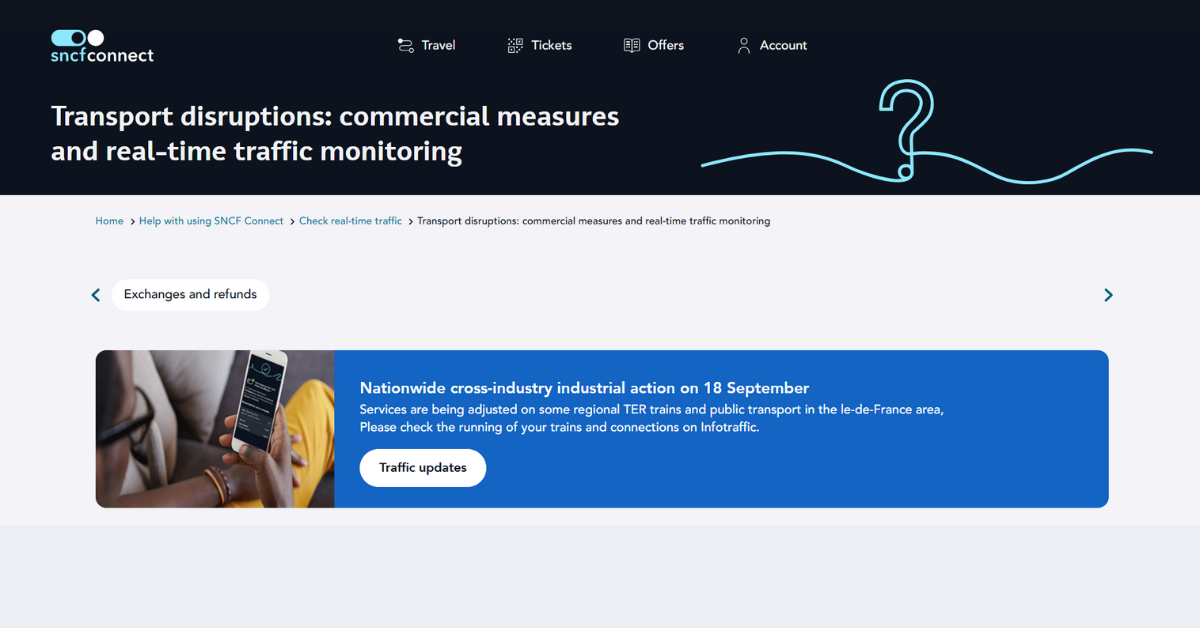Screen dimensions: 1200x628
Task: Click the right carousel chevron arrow
Action: 1108,295
